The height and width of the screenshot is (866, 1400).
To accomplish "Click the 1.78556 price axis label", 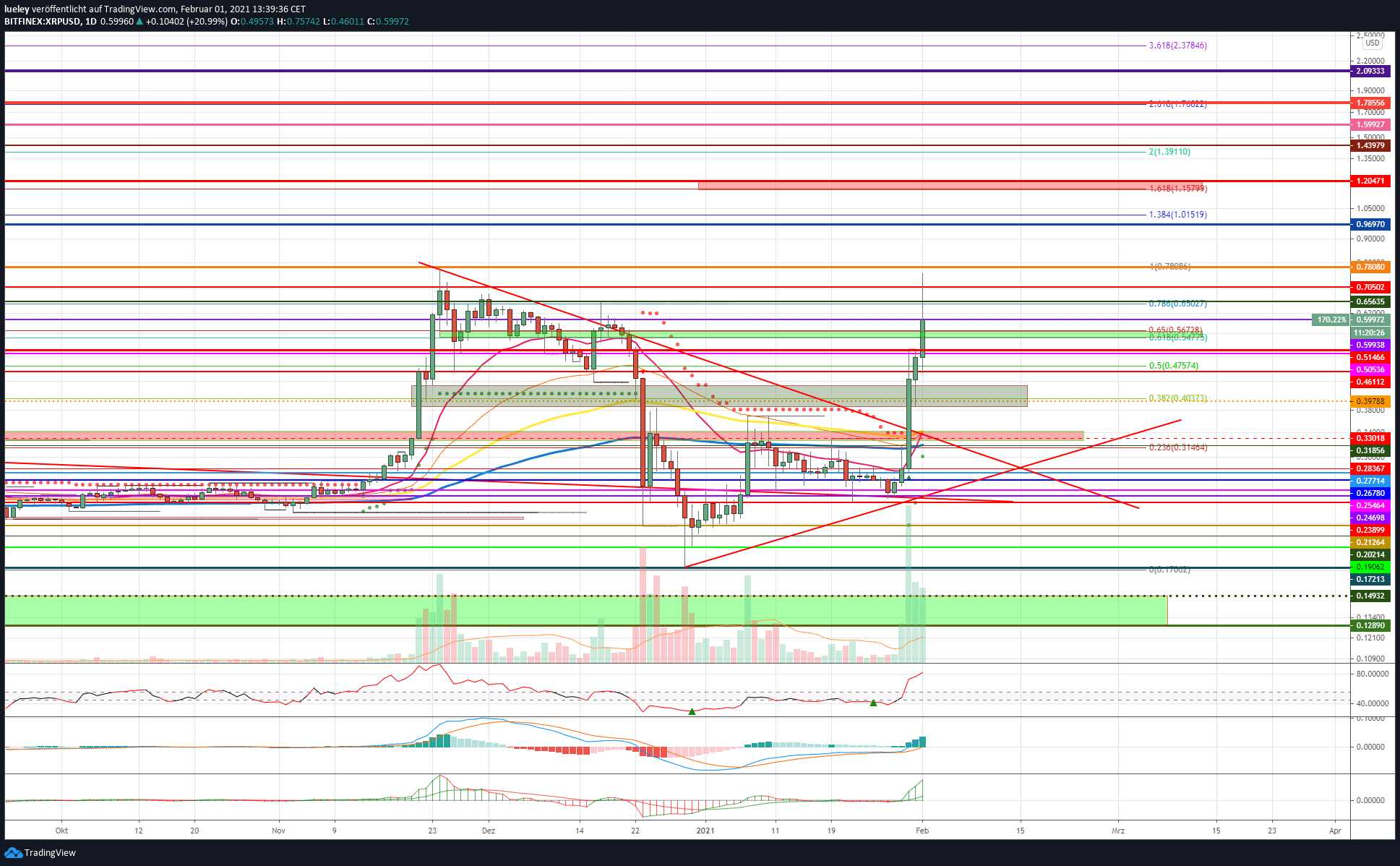I will click(x=1370, y=103).
